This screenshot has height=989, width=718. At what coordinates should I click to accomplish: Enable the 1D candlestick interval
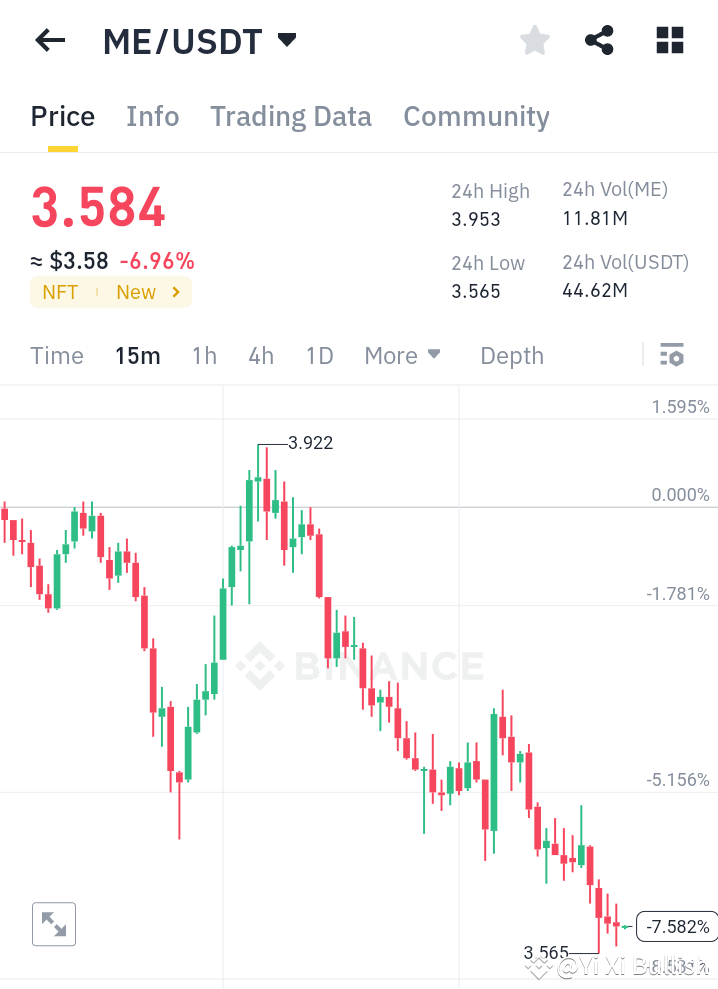coord(319,355)
